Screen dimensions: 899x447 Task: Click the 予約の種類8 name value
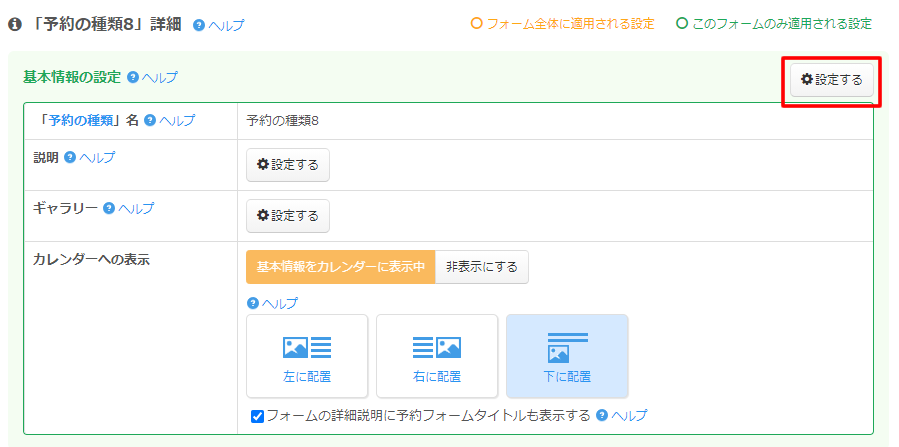[283, 121]
